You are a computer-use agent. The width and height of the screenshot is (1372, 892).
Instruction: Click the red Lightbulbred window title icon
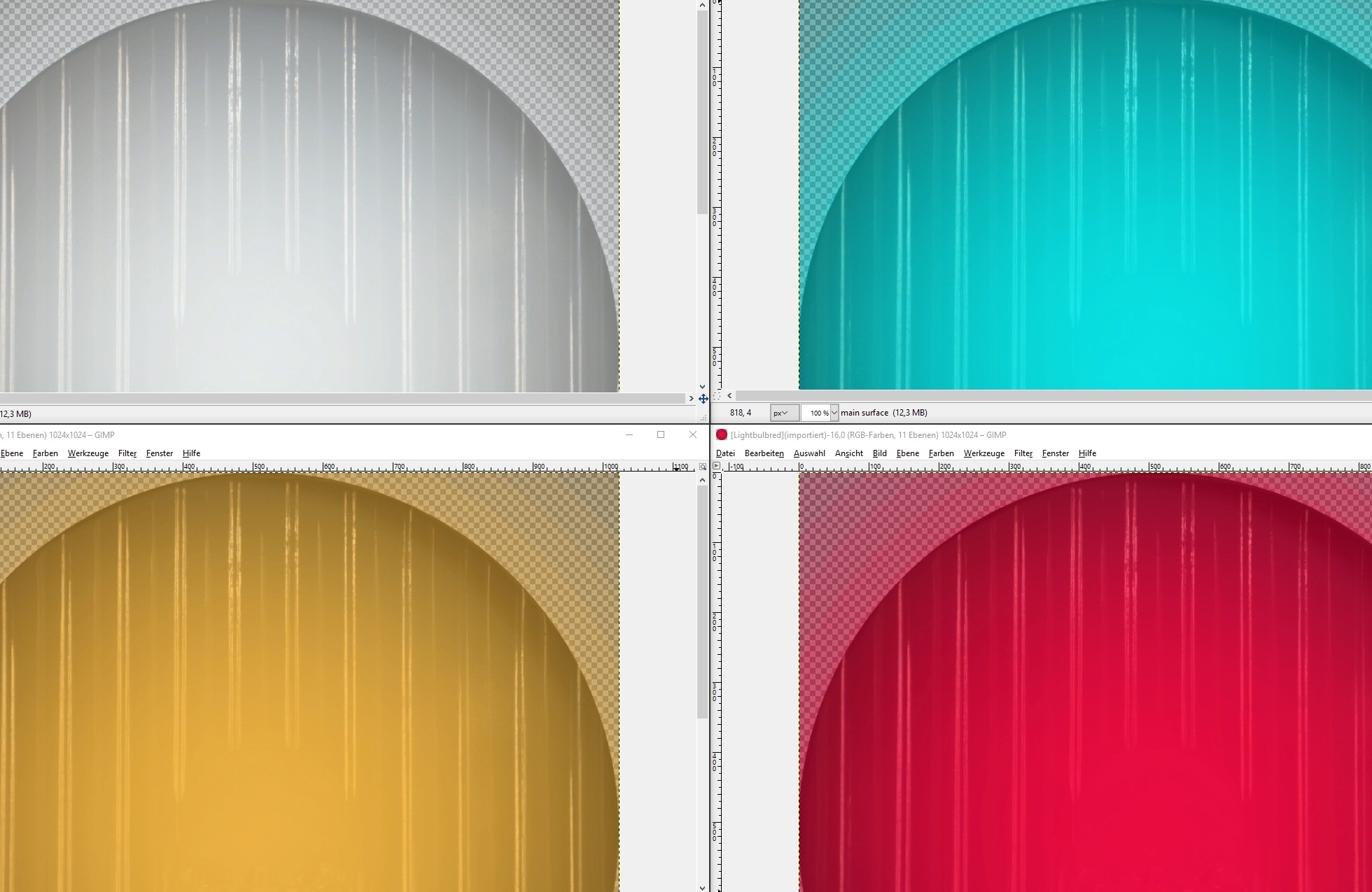(722, 435)
